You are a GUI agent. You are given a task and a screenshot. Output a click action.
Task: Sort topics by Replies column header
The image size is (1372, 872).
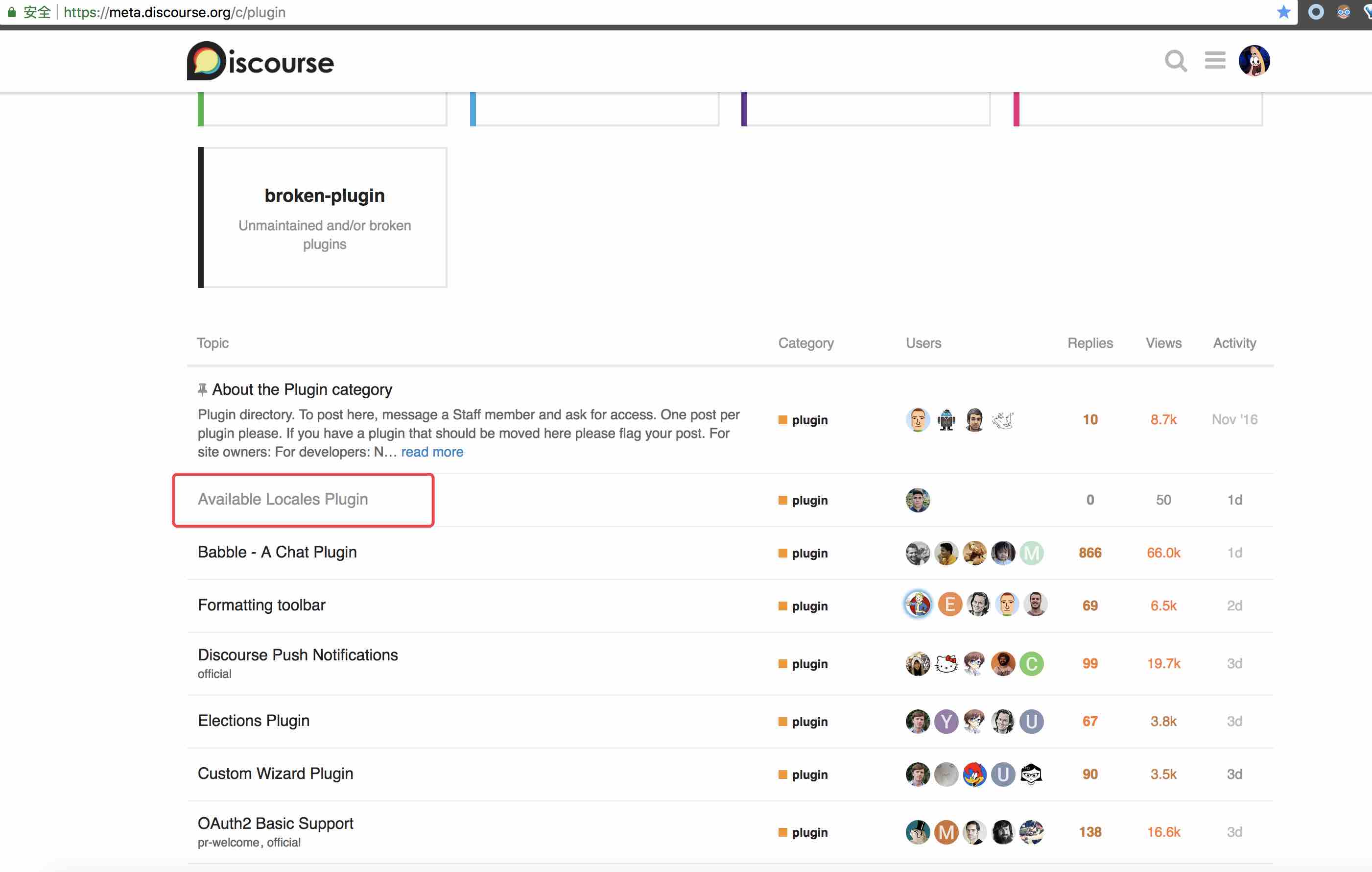coord(1089,342)
